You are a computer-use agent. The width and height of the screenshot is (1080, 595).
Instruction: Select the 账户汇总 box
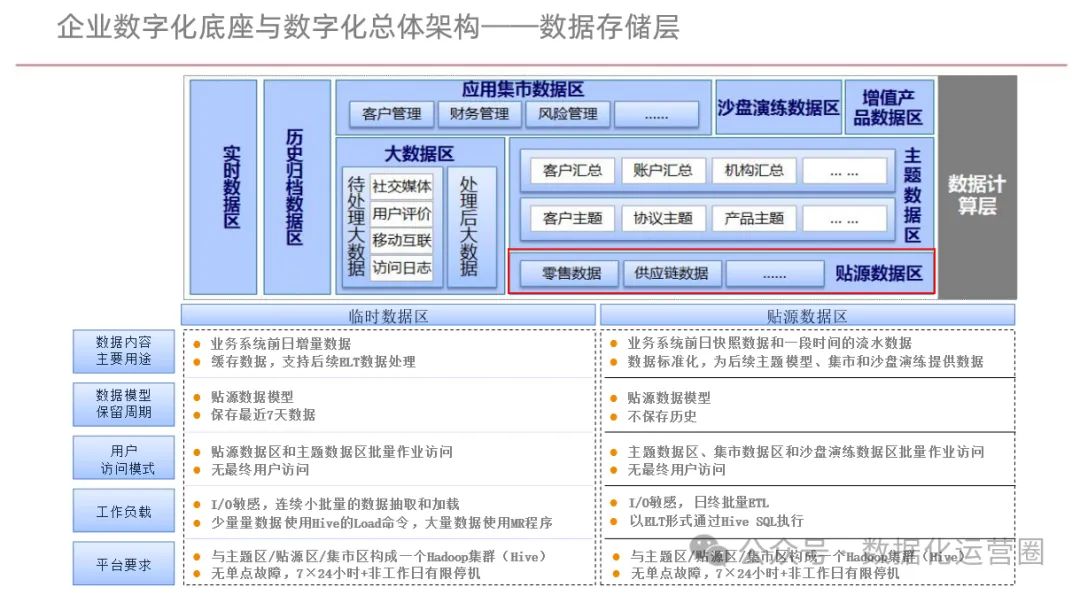pyautogui.click(x=663, y=170)
